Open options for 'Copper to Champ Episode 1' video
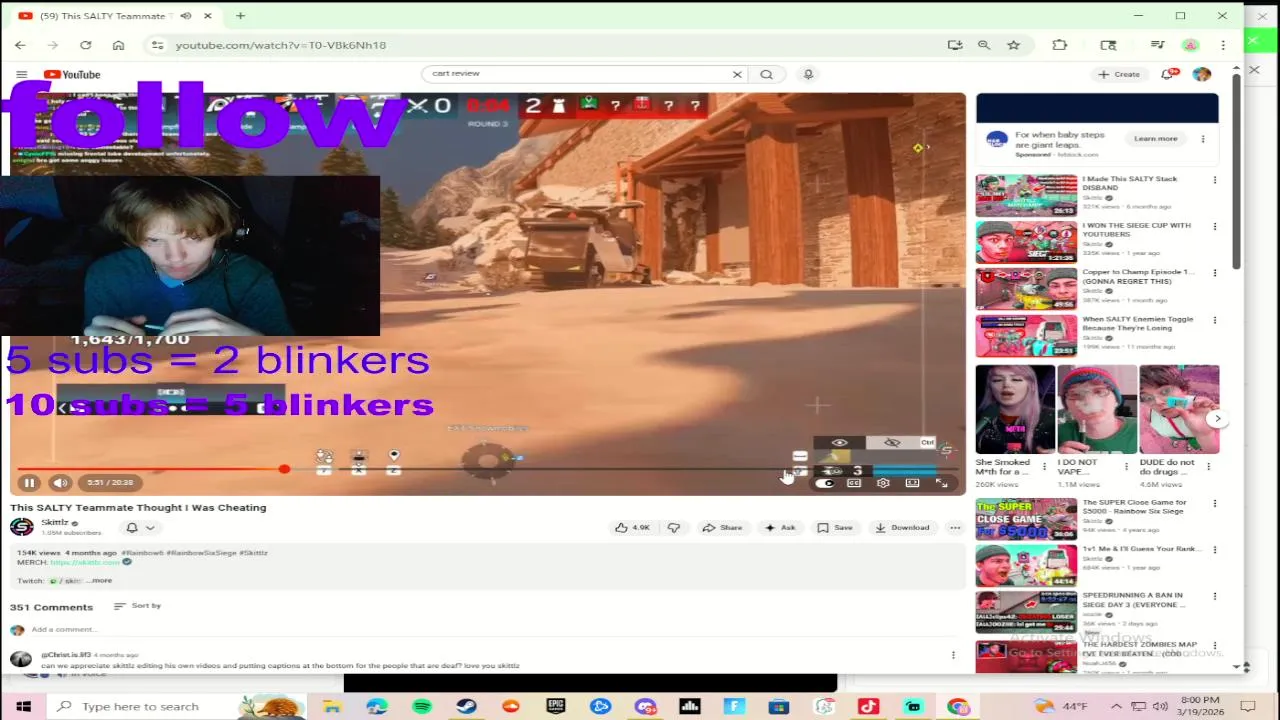 point(1215,273)
